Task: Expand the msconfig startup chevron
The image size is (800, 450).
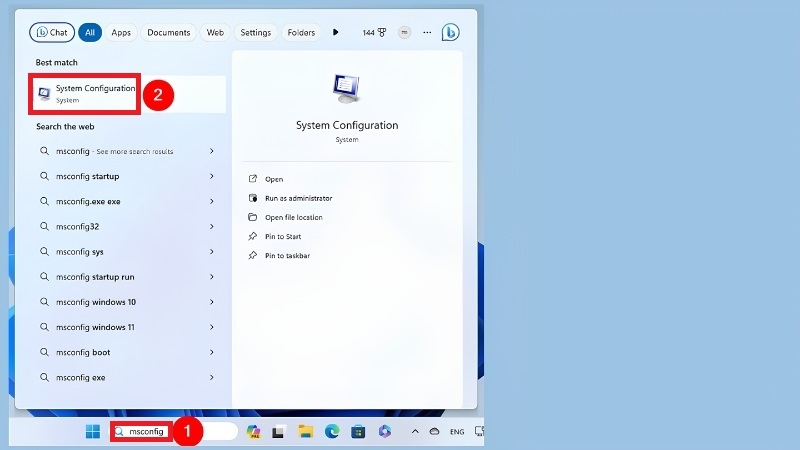Action: 211,176
